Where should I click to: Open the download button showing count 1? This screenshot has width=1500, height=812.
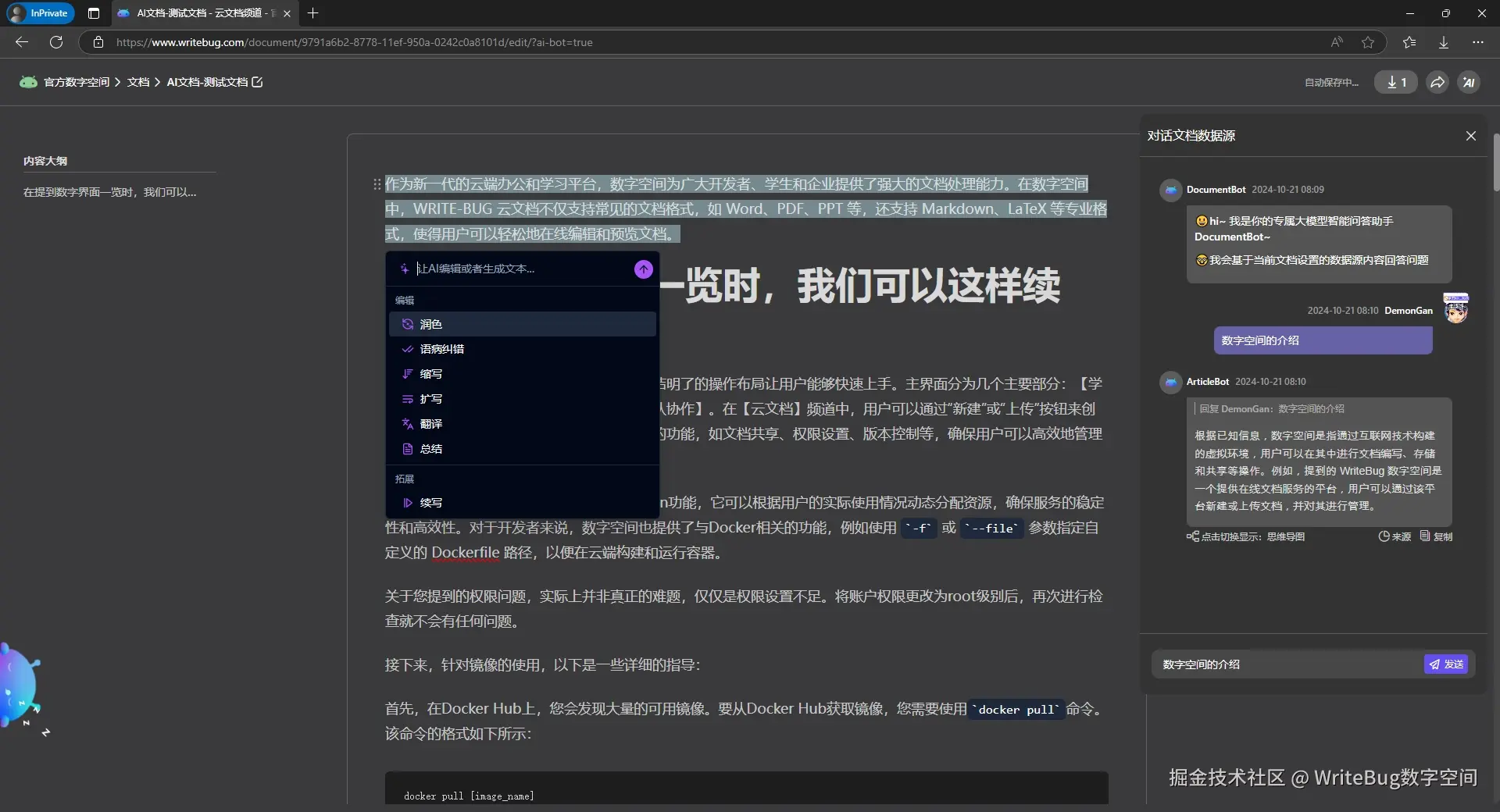(1396, 82)
